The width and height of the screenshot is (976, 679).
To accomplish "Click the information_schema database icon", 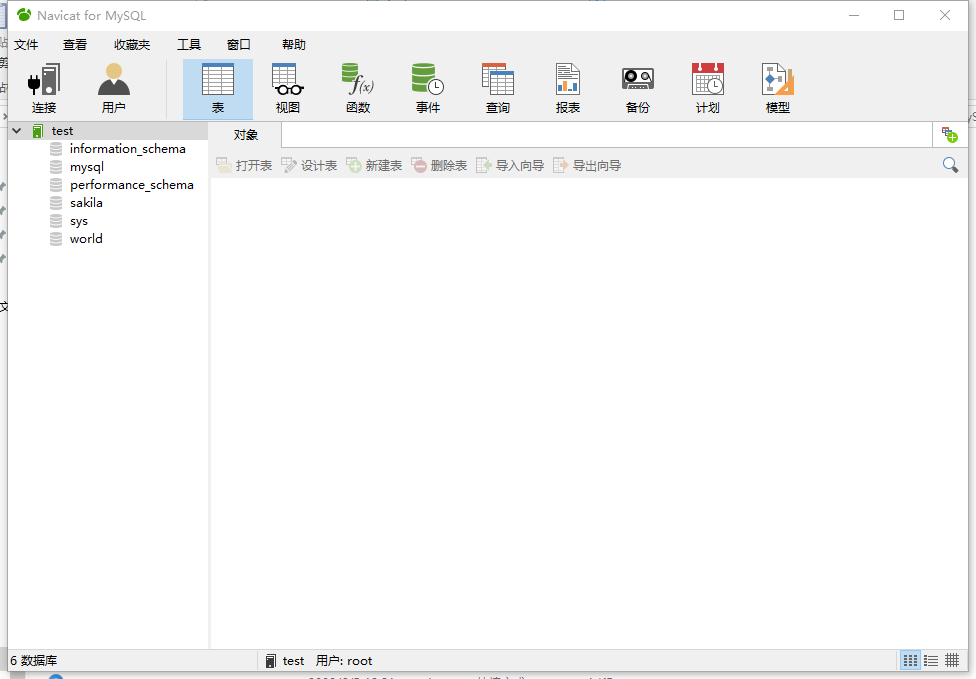I will (56, 149).
